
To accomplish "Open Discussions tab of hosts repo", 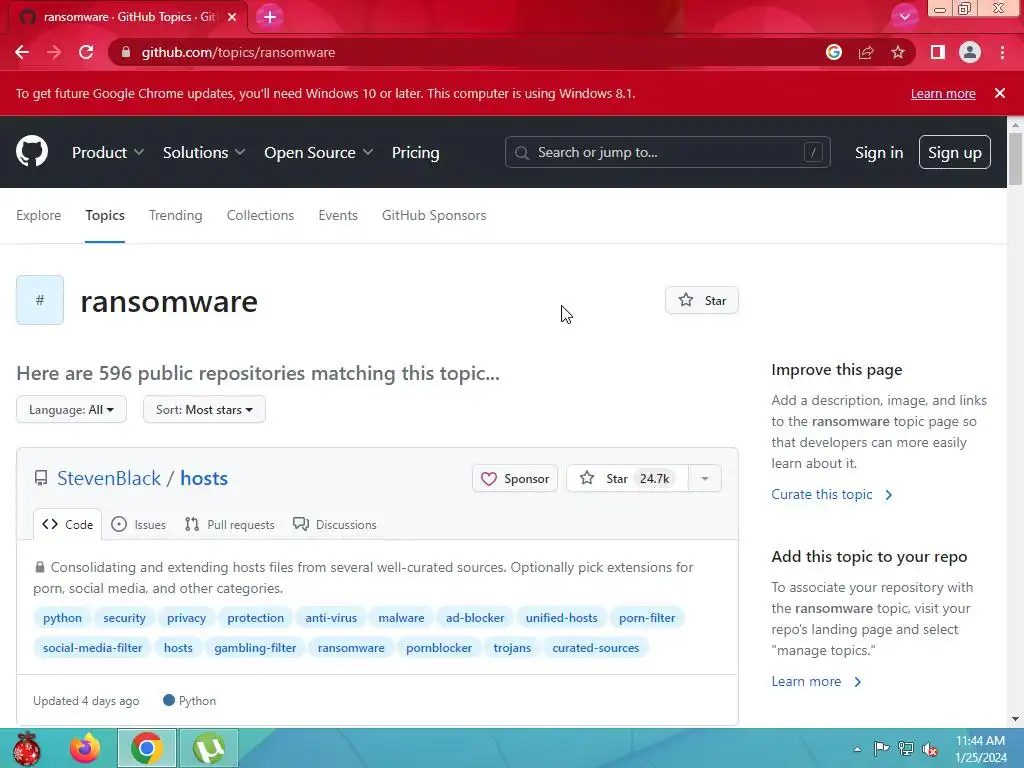I will [335, 524].
